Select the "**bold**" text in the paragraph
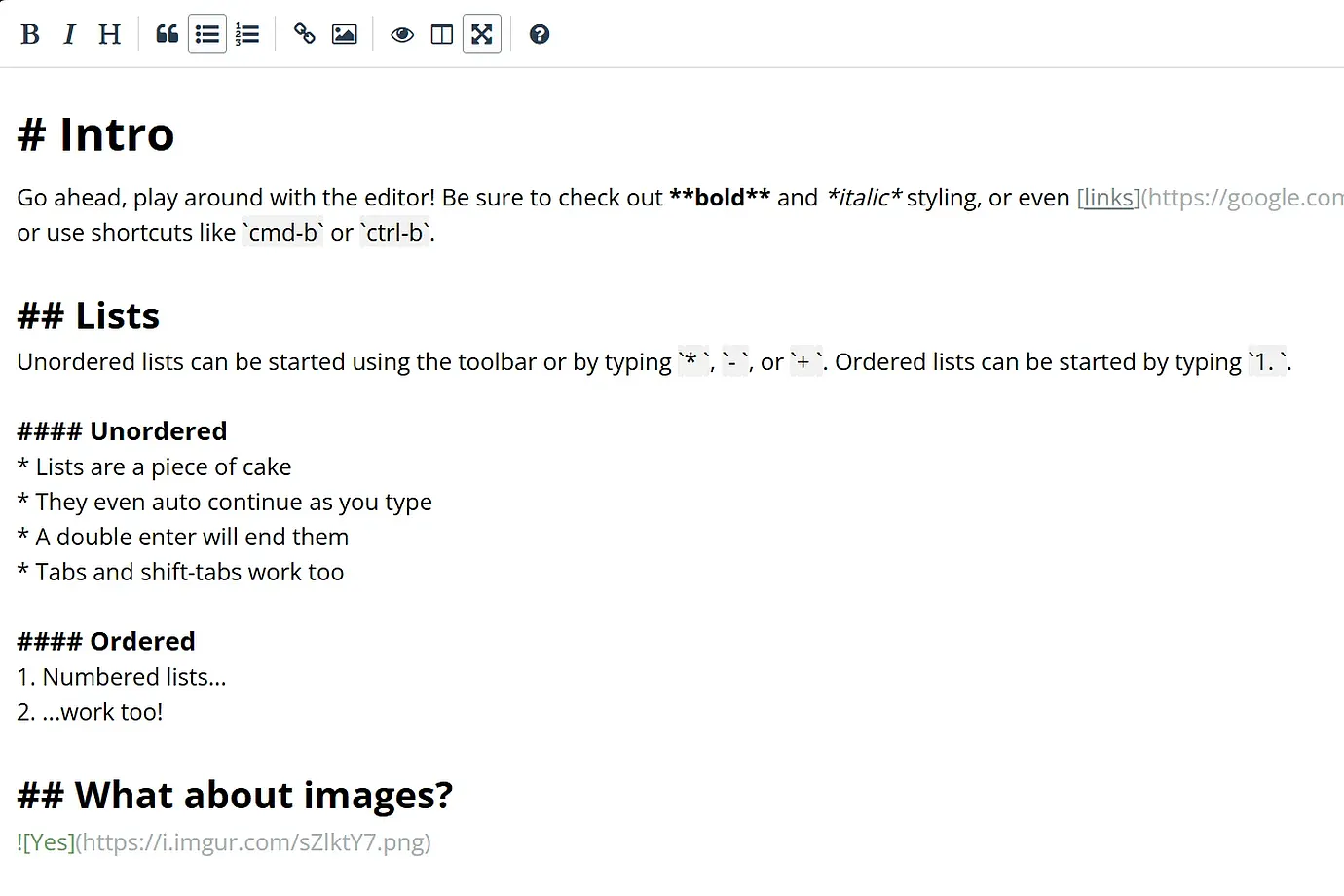The width and height of the screenshot is (1344, 896). click(721, 197)
